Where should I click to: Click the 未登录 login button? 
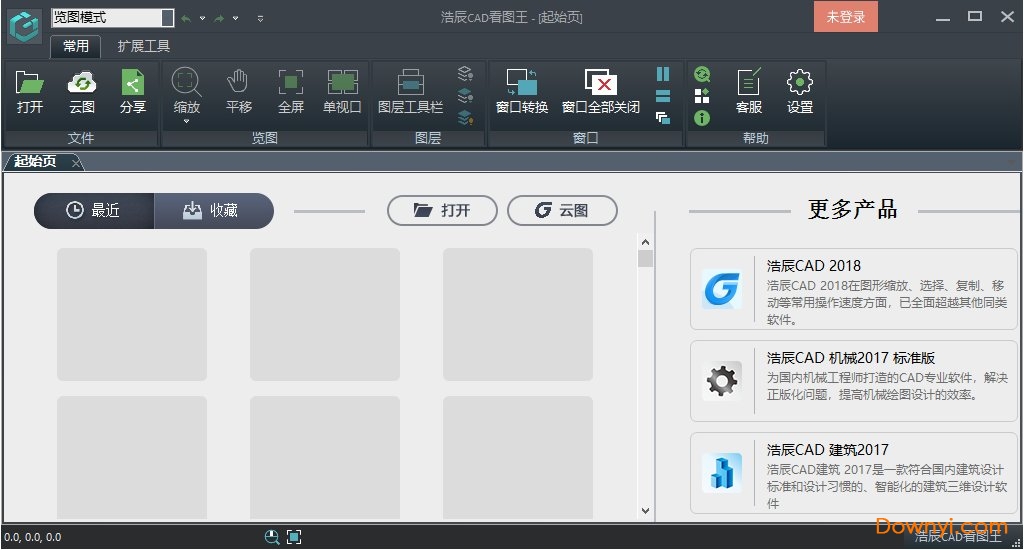(x=845, y=17)
